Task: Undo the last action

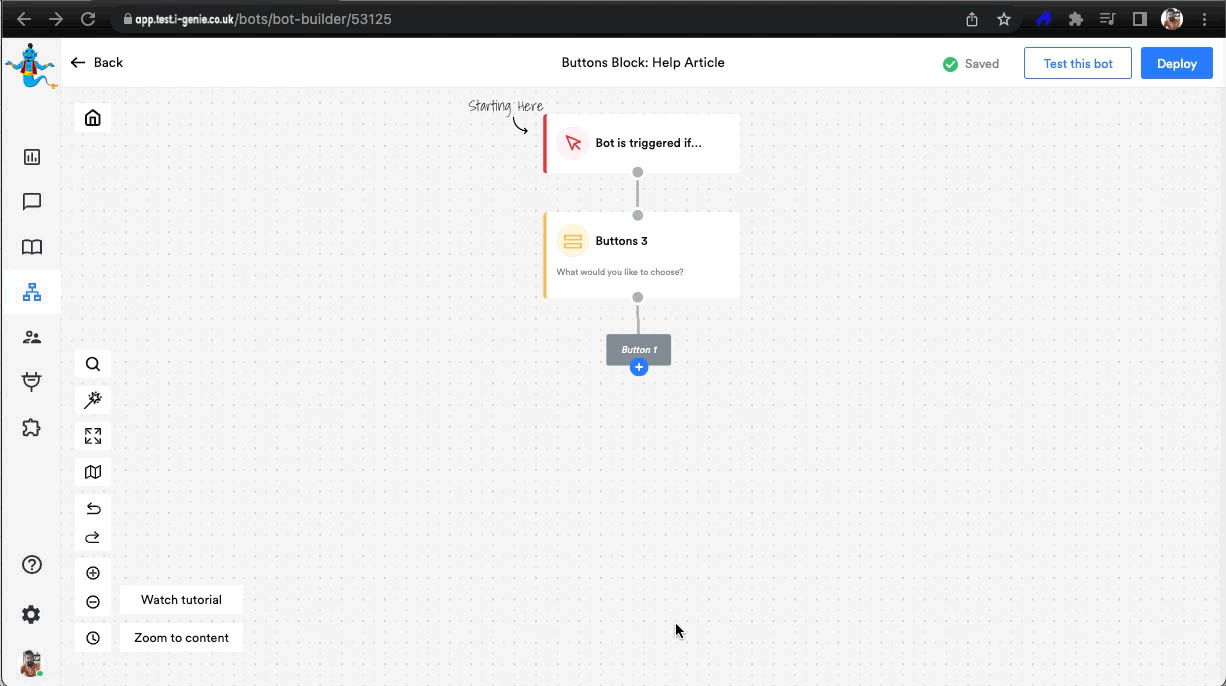Action: click(93, 508)
